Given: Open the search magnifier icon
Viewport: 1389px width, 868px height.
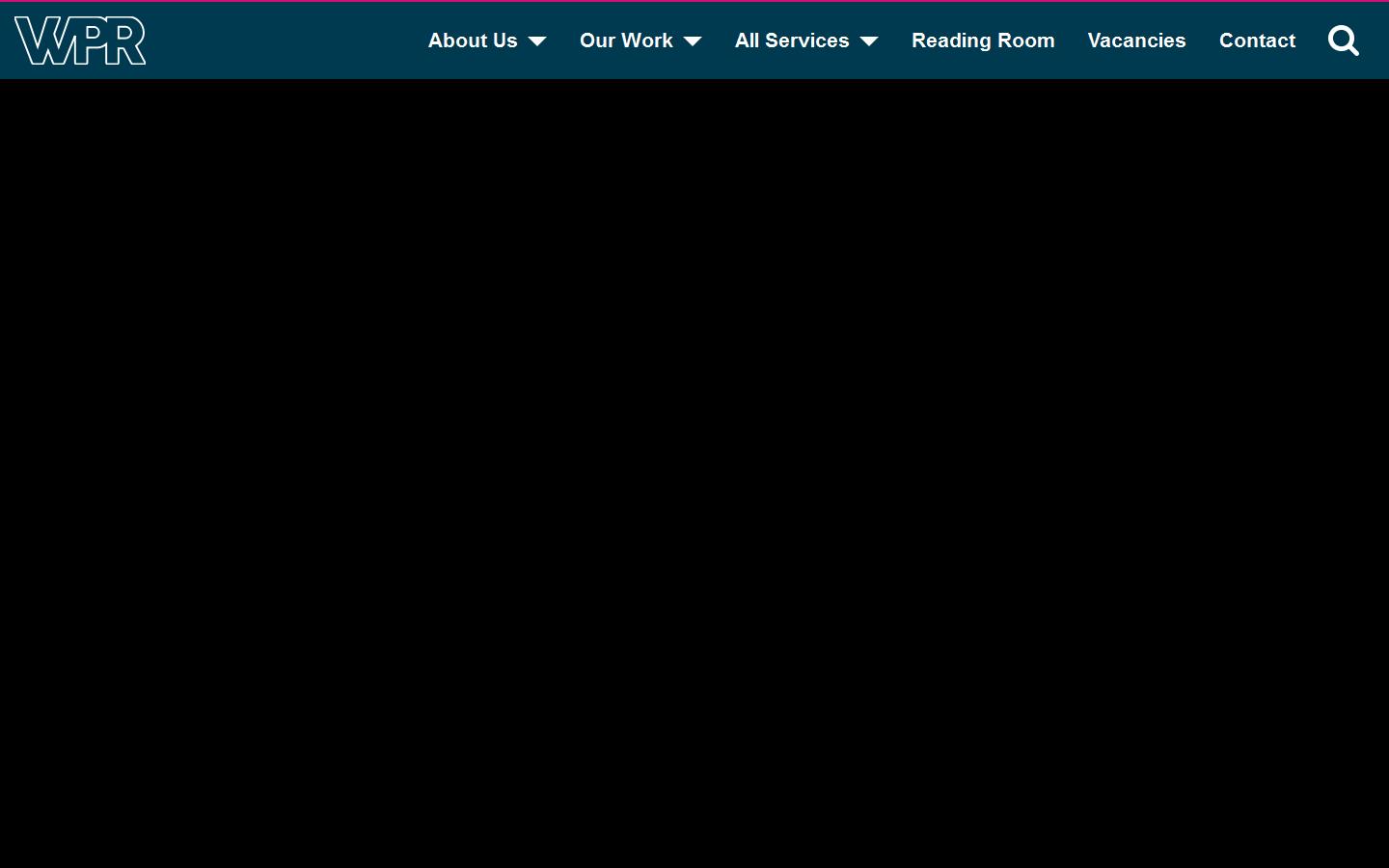Looking at the screenshot, I should click(x=1343, y=41).
